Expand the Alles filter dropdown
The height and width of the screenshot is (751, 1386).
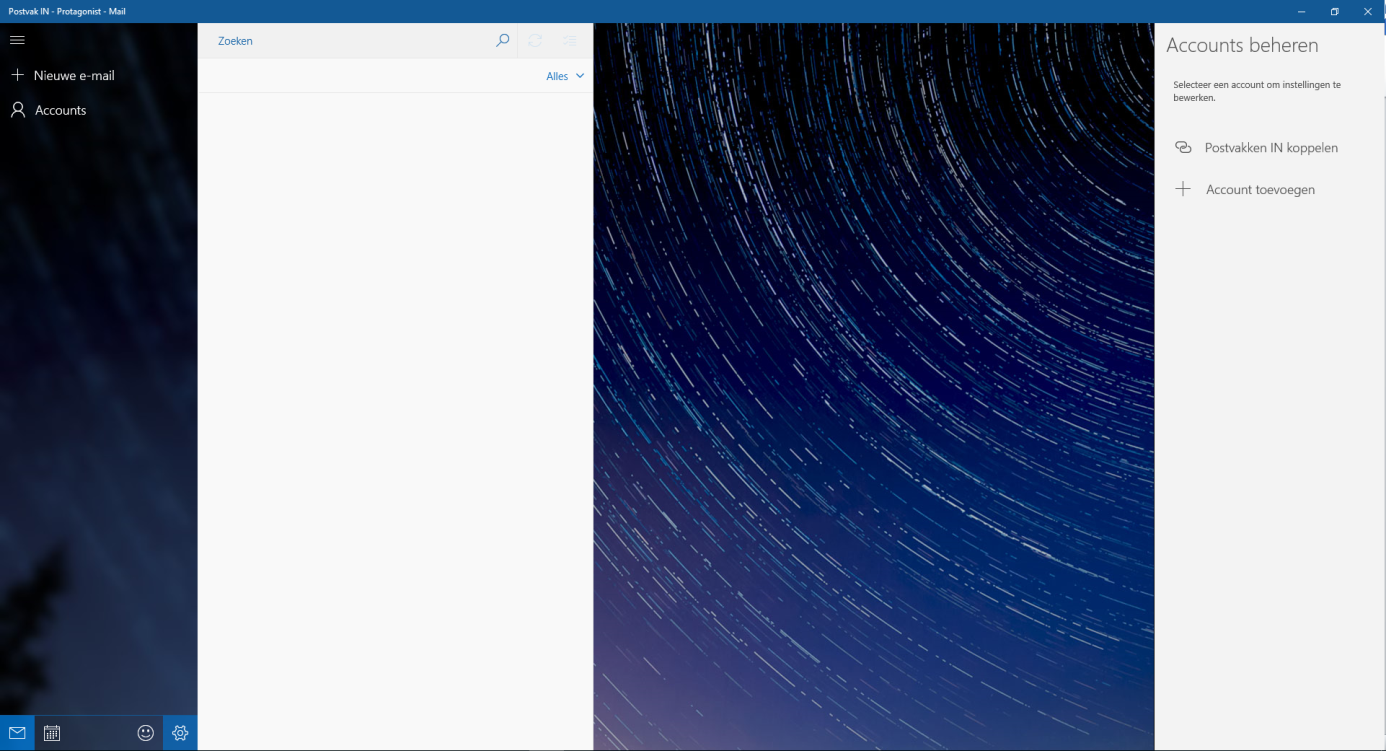(565, 76)
